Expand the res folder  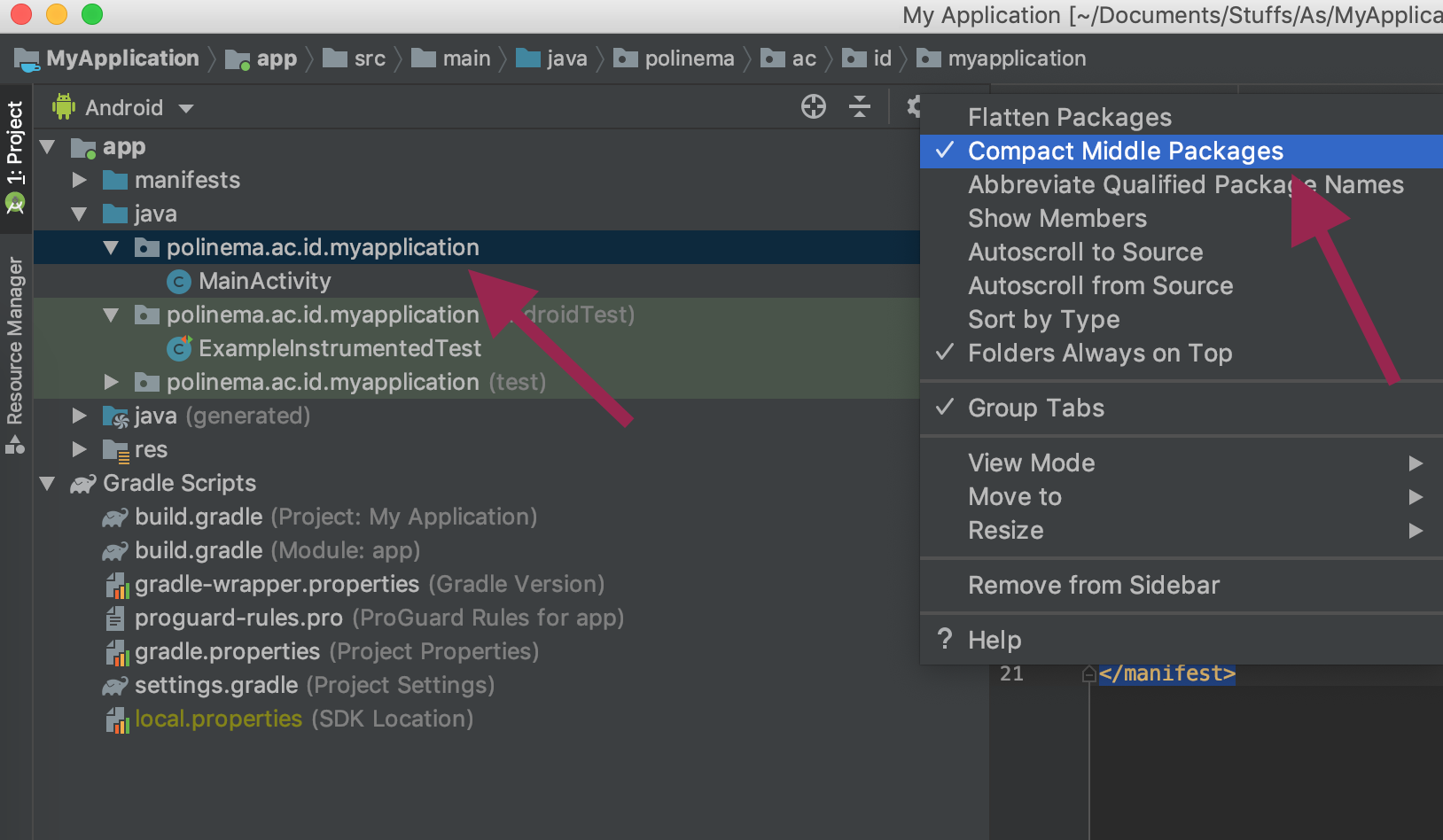pos(80,450)
